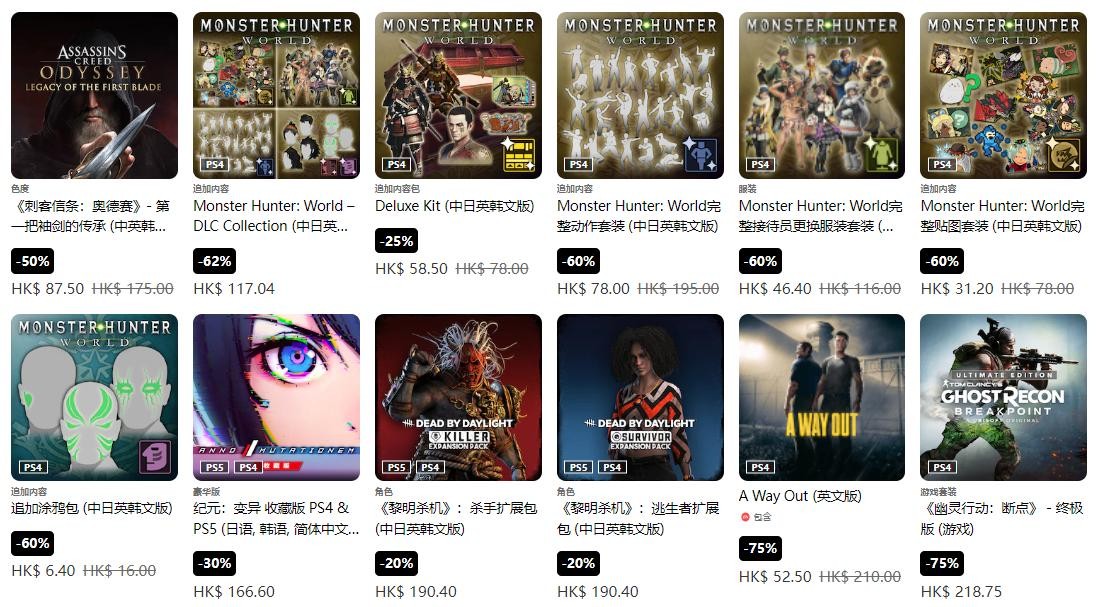Click the HK$ 87.50 price for Assassin's Creed Odyssey
The height and width of the screenshot is (607, 1097).
48,289
